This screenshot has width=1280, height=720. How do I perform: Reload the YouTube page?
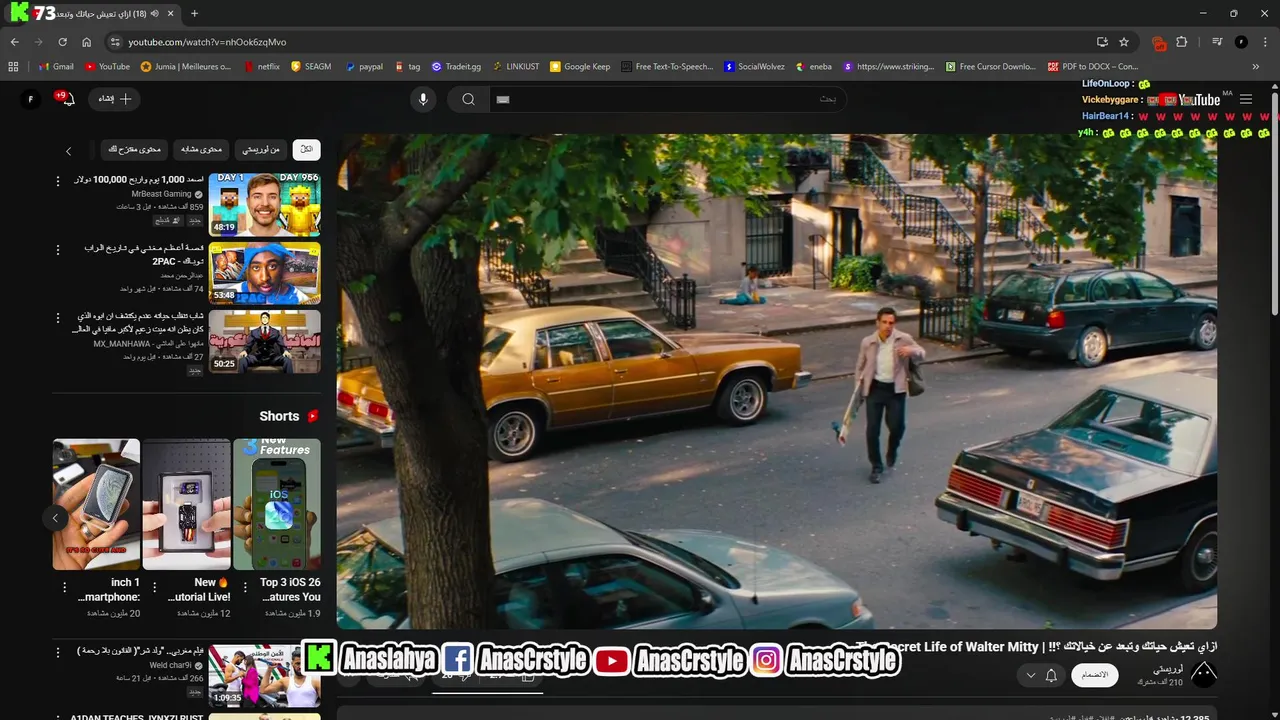coord(62,42)
